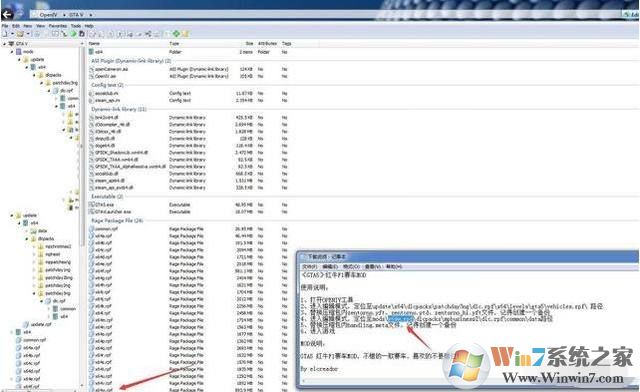Open the File menu

click(x=5, y=26)
